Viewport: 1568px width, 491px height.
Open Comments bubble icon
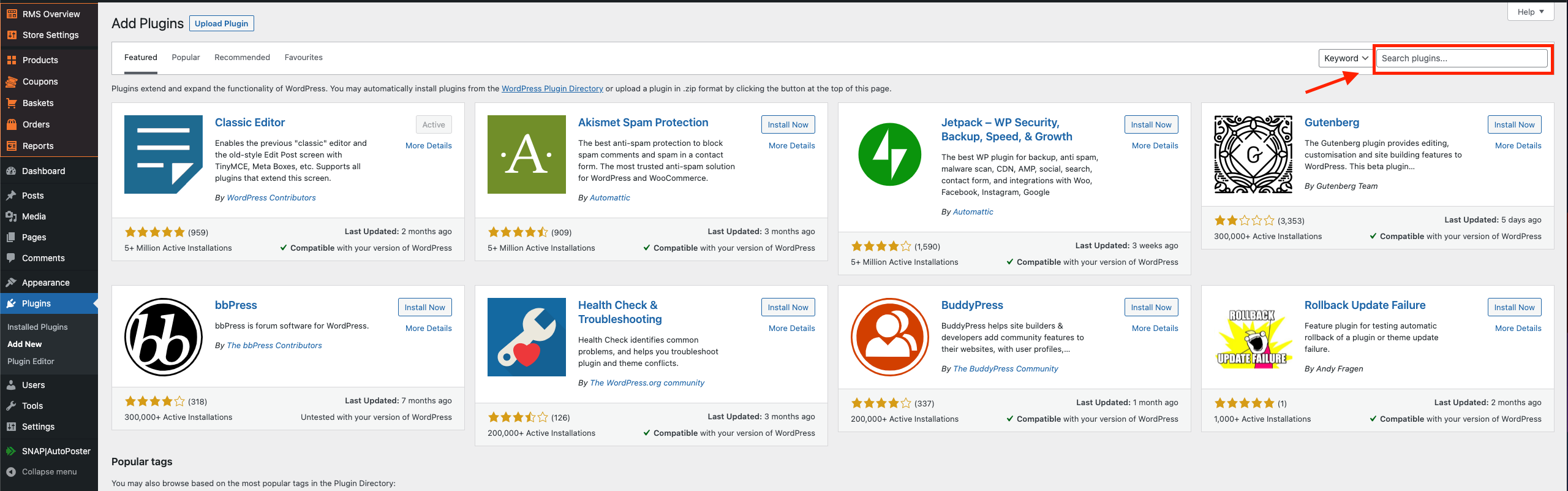click(11, 258)
